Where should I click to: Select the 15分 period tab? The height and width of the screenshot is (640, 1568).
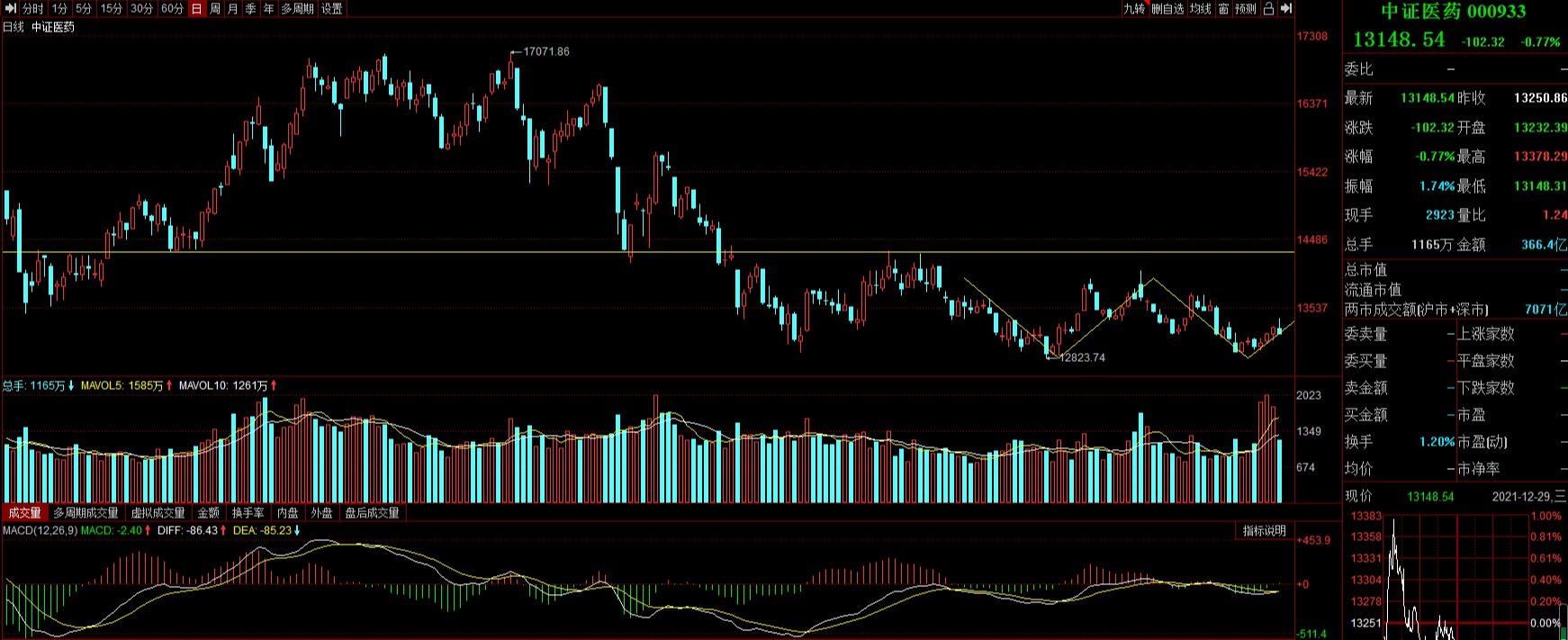(112, 8)
